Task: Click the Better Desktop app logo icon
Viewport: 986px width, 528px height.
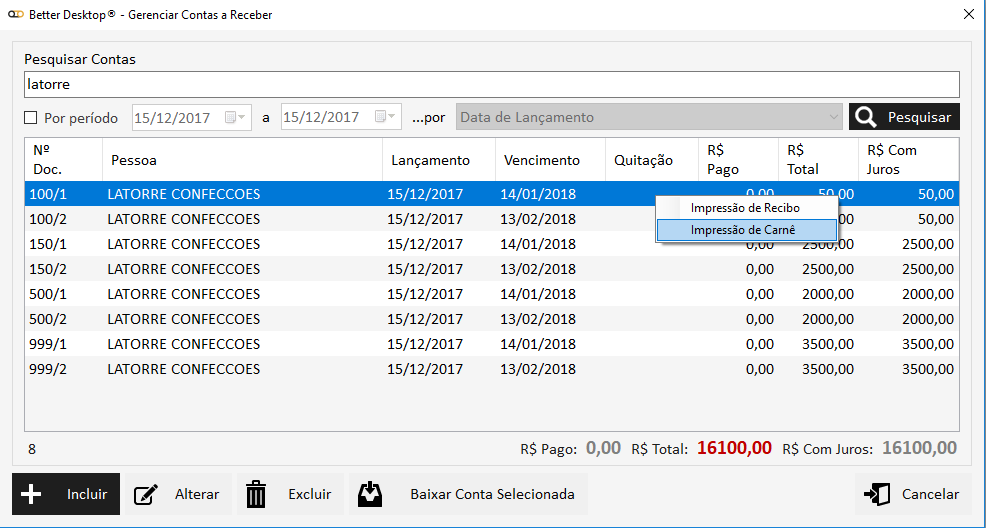Action: pos(15,15)
